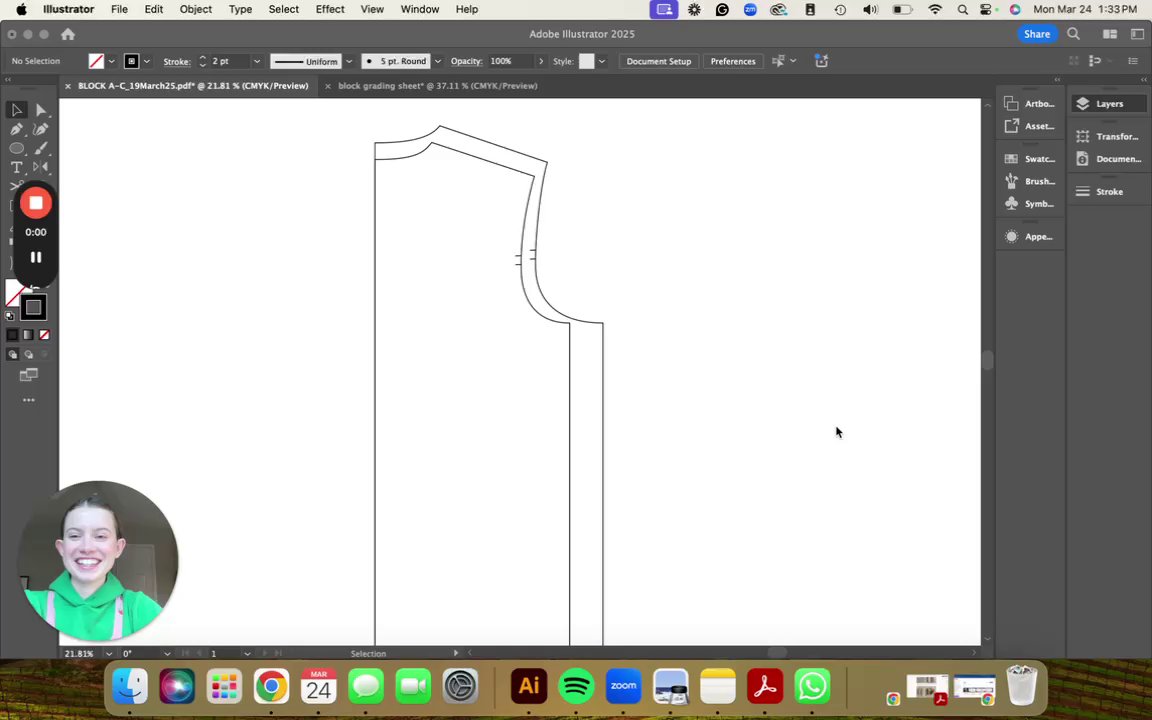Select the Direct Selection tool
This screenshot has height=720, width=1152.
[x=41, y=110]
